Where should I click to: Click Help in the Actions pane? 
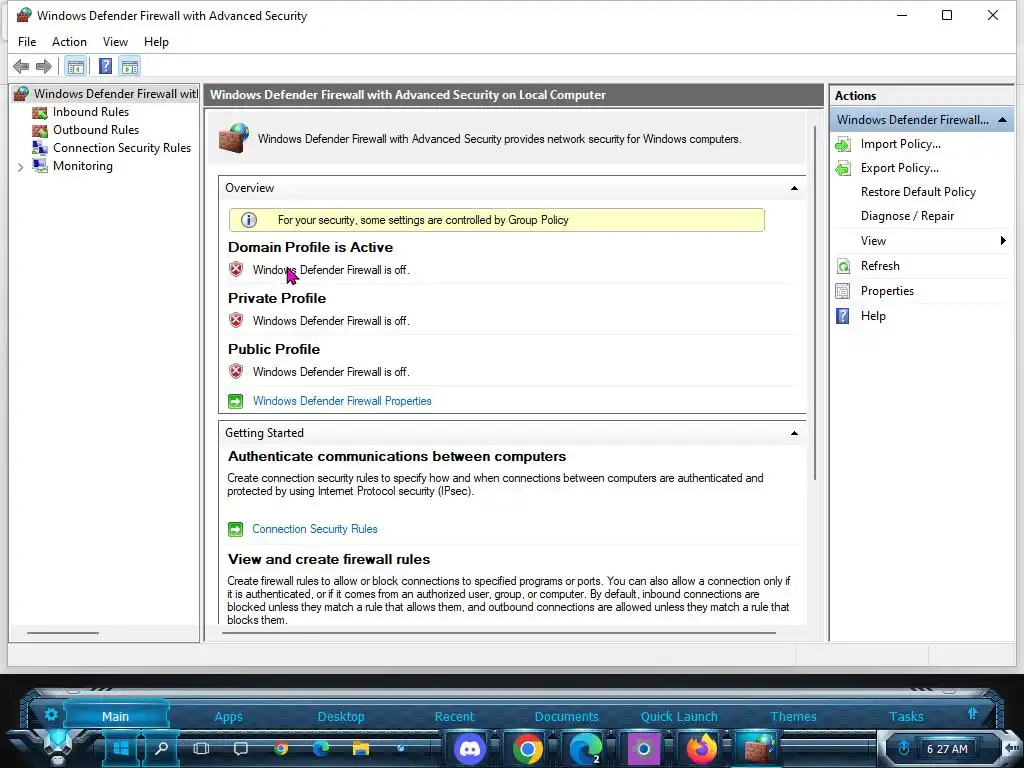point(873,316)
